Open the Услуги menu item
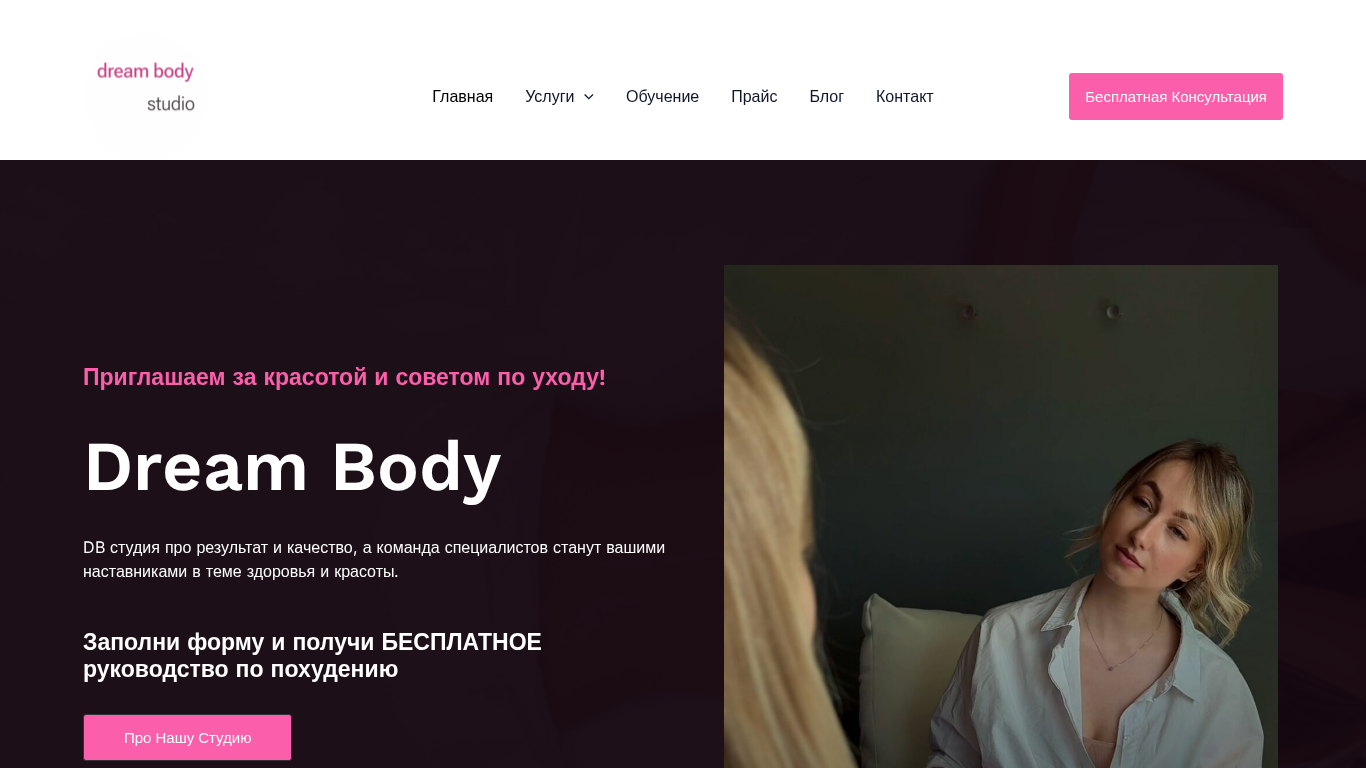This screenshot has width=1366, height=768. [549, 97]
